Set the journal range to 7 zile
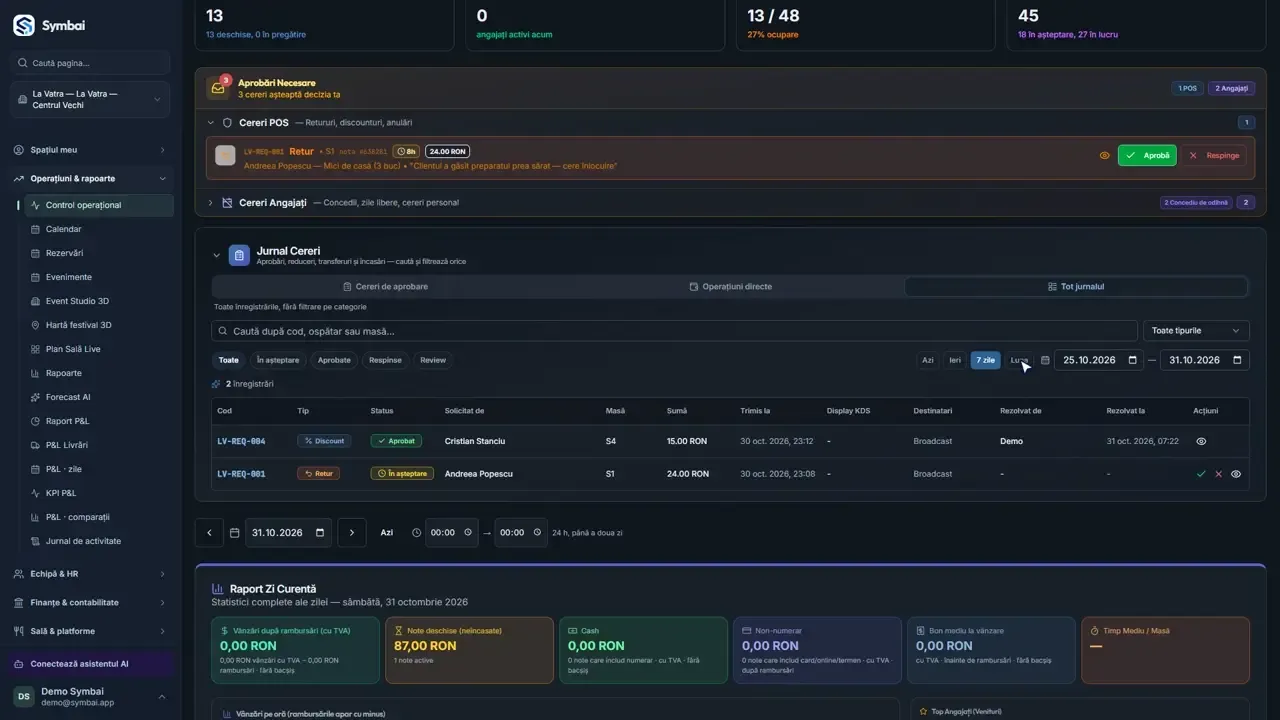The image size is (1280, 720). click(985, 360)
